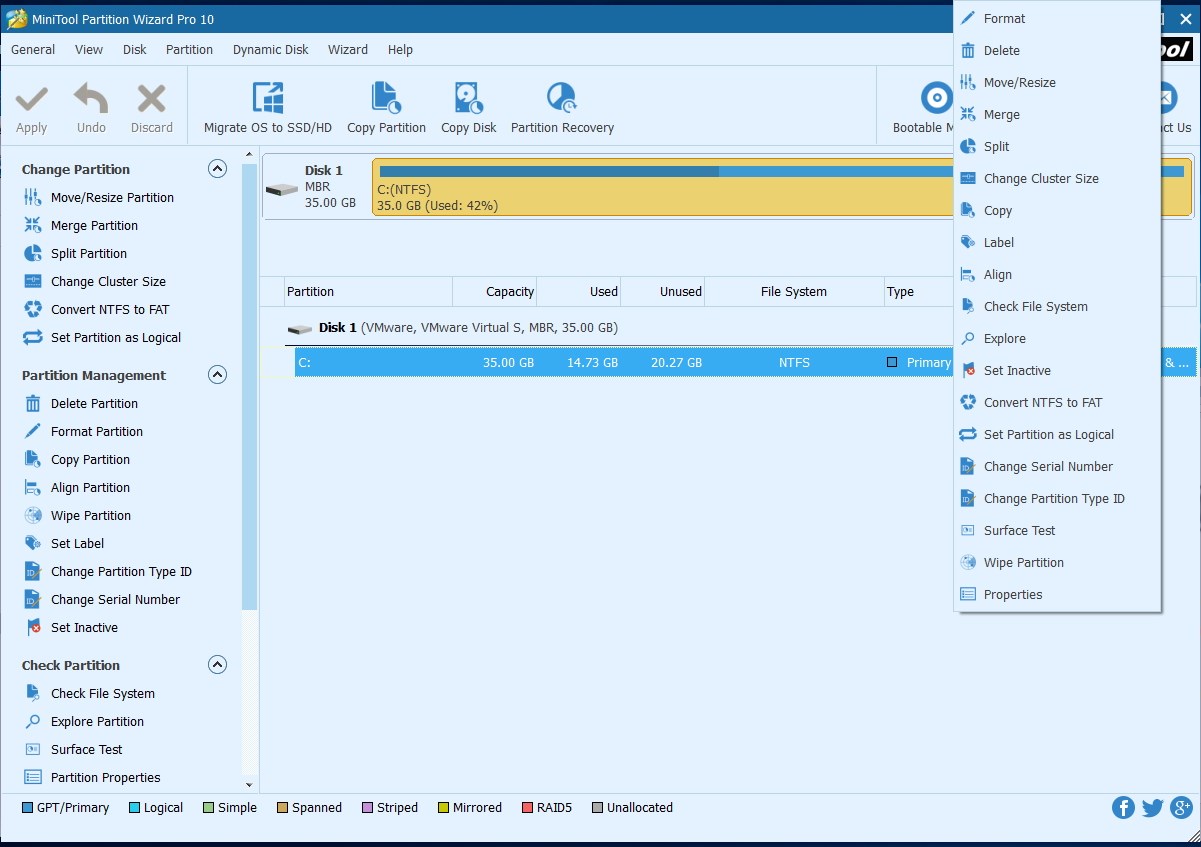Click Convert NTFS to FAT in sidebar

click(x=108, y=310)
